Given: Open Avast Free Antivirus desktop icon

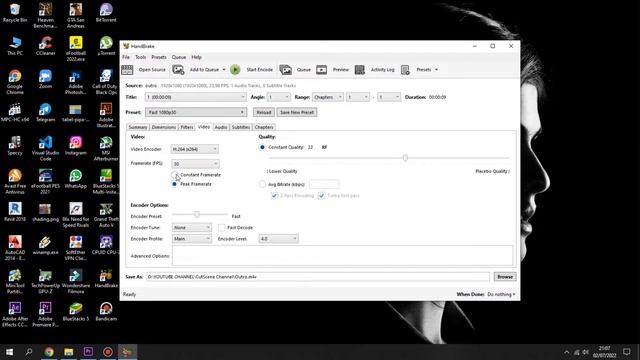Looking at the screenshot, I should point(15,176).
